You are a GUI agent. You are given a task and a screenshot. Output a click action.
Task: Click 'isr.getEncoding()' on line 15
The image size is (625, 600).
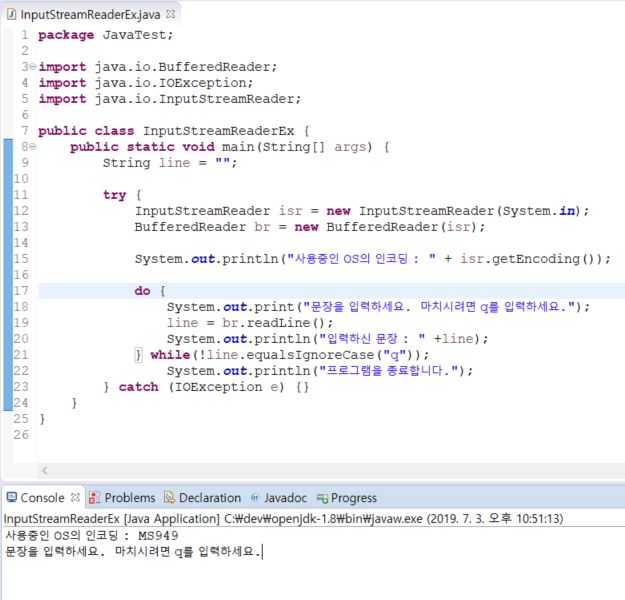532,259
